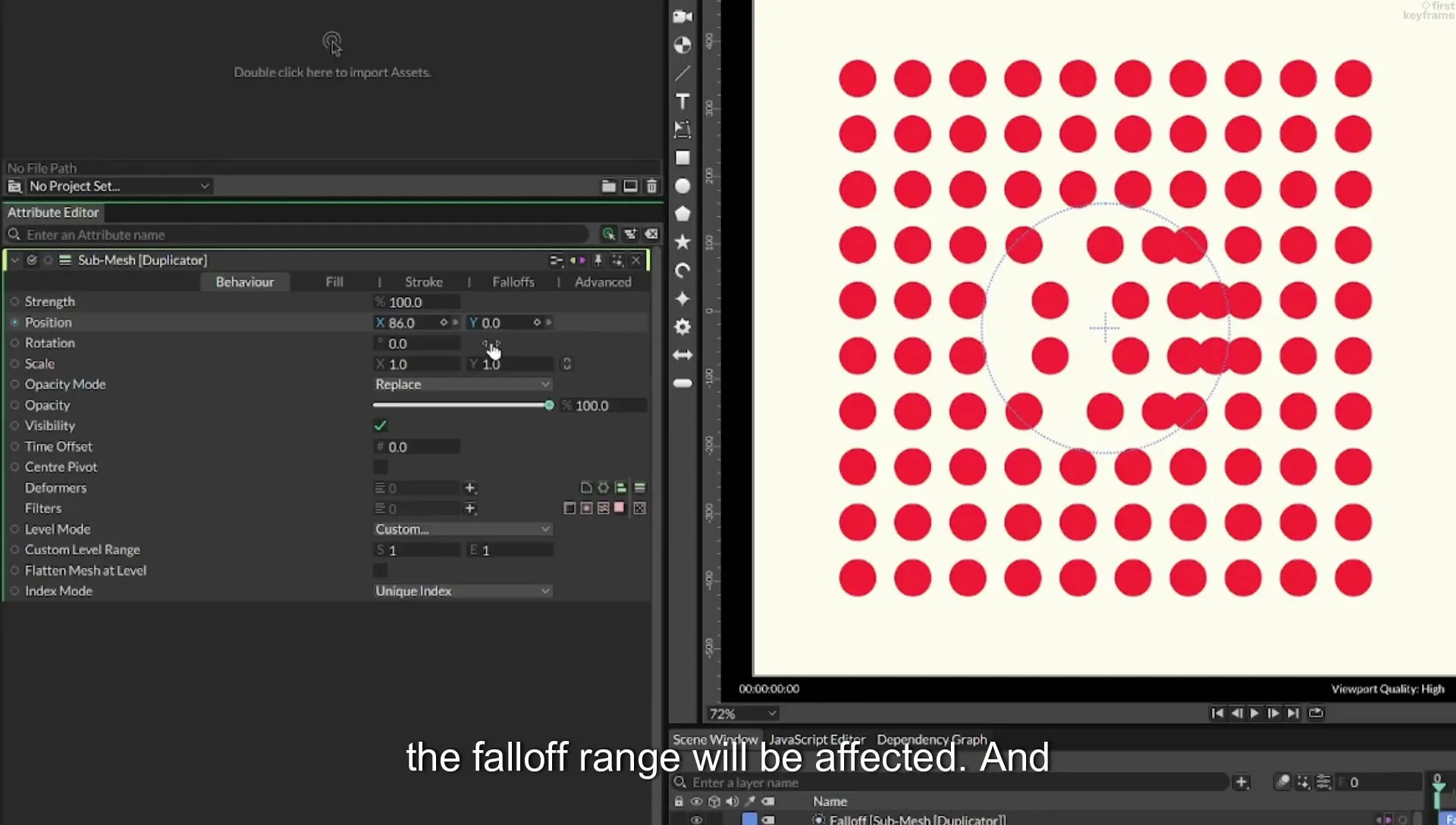Click the folder icon in Assets panel
Viewport: 1456px width, 825px height.
tap(608, 186)
